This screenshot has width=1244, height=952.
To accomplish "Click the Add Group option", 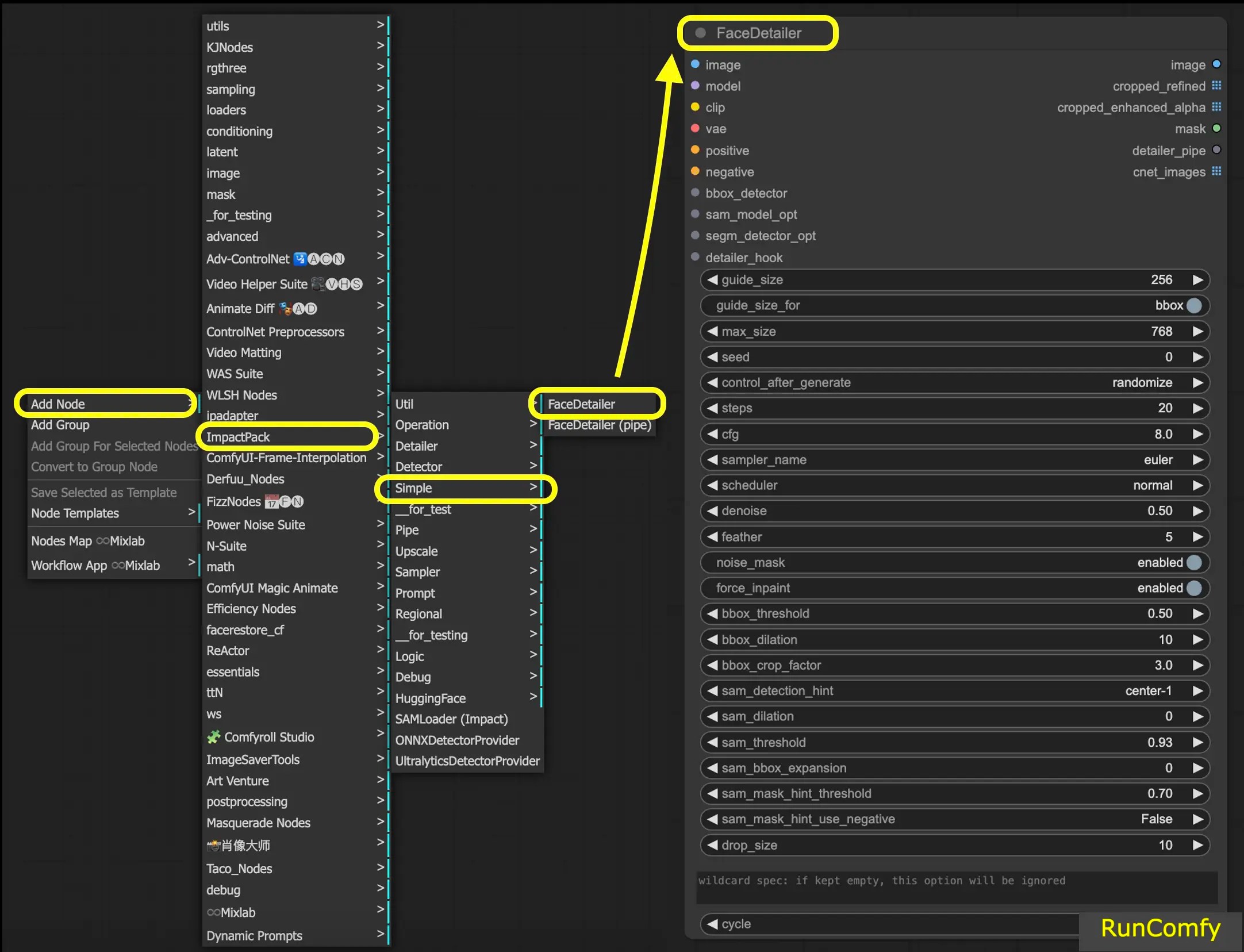I will point(60,425).
